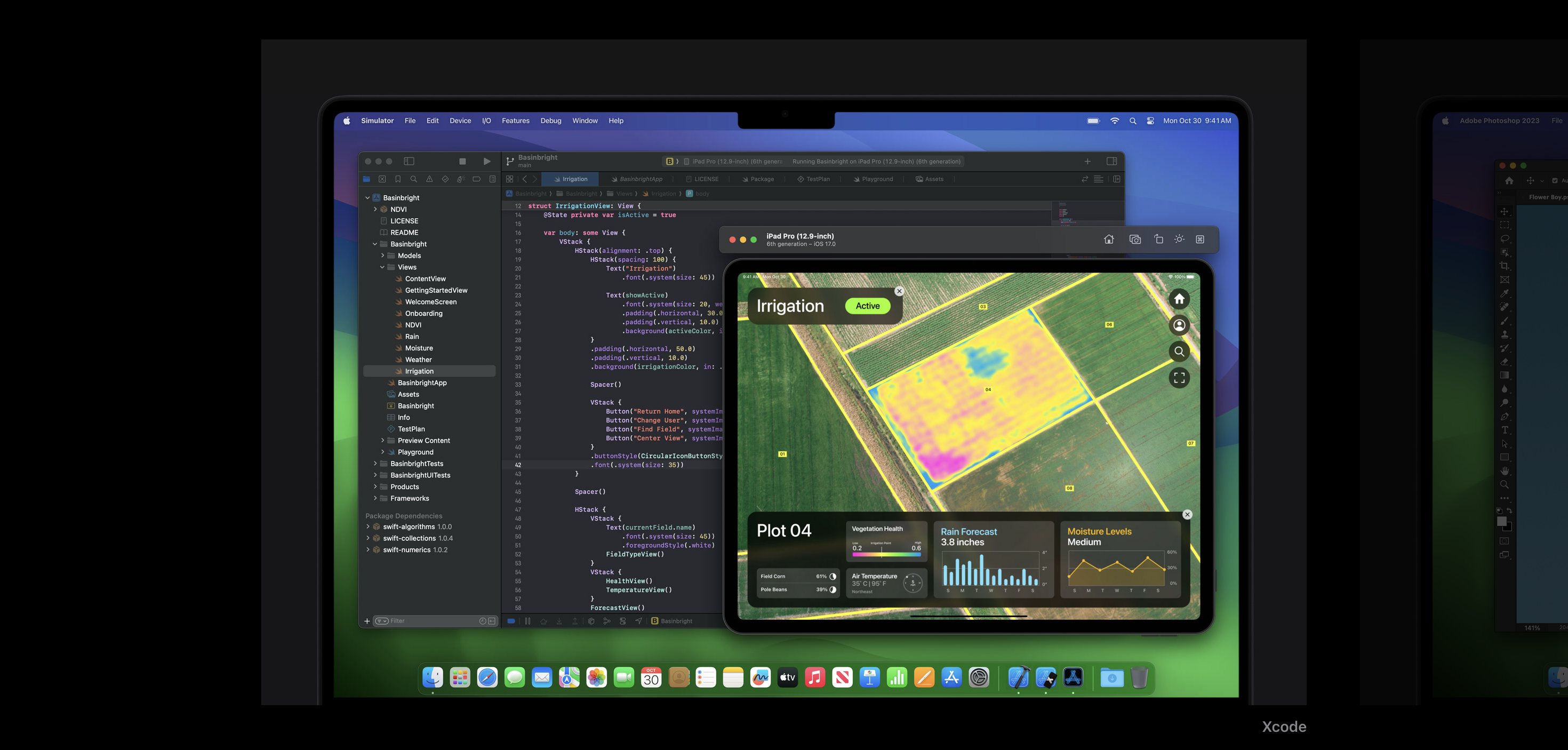Viewport: 1568px width, 750px height.
Task: Open the Test navigator diamond icon
Action: click(445, 179)
